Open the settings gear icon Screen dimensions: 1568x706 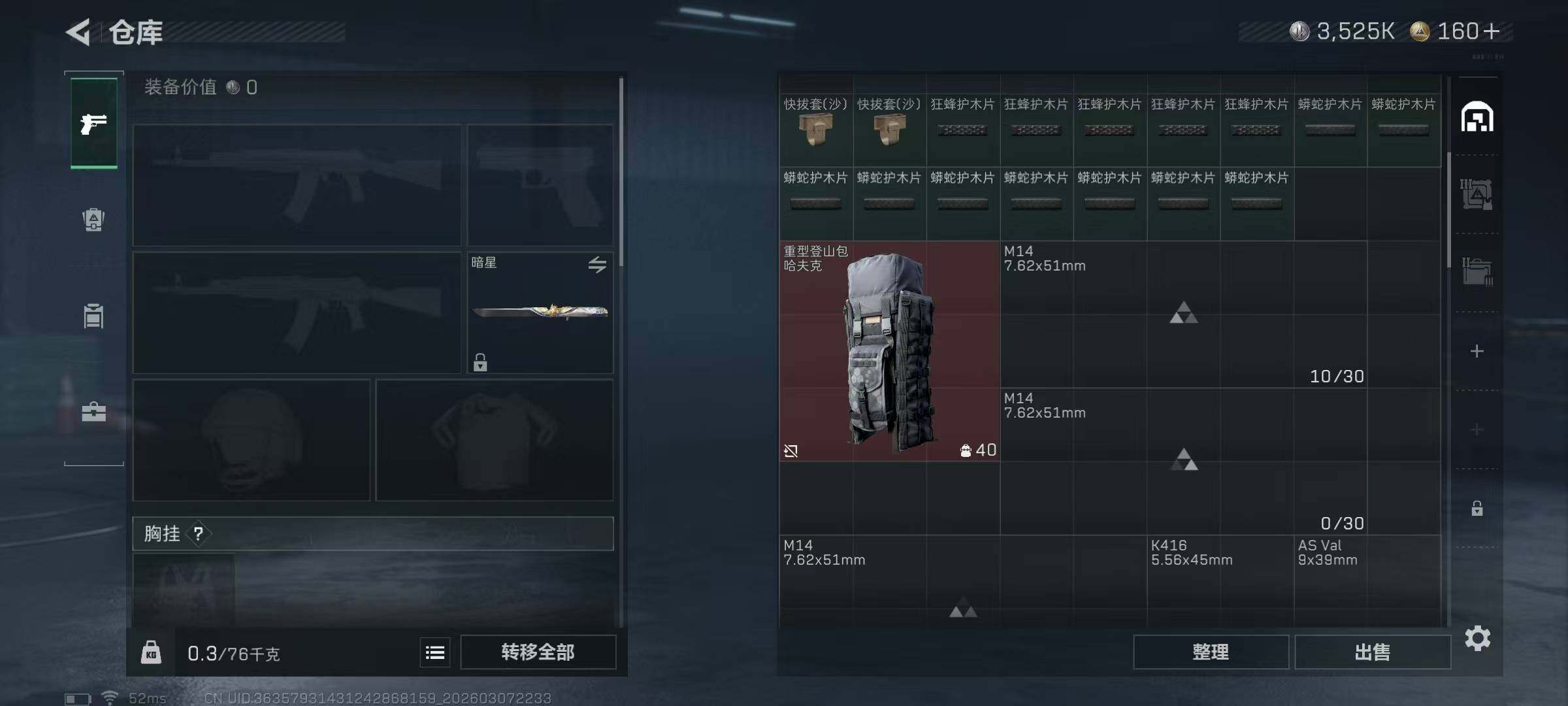(1477, 638)
